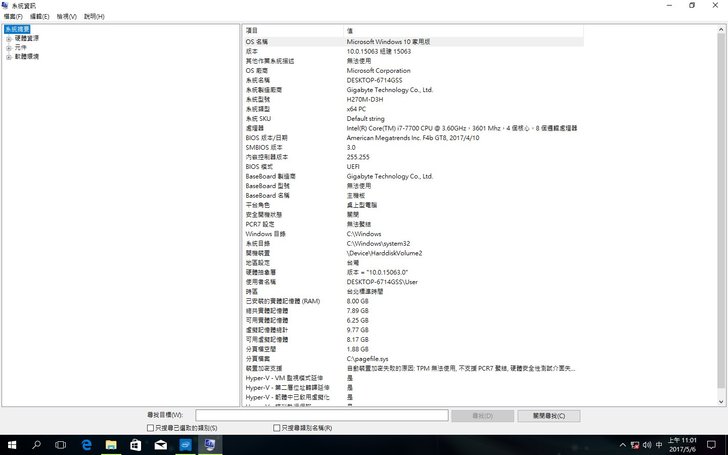
Task: Select the \Device\HarddiskVolume2 value
Action: pyautogui.click(x=384, y=253)
